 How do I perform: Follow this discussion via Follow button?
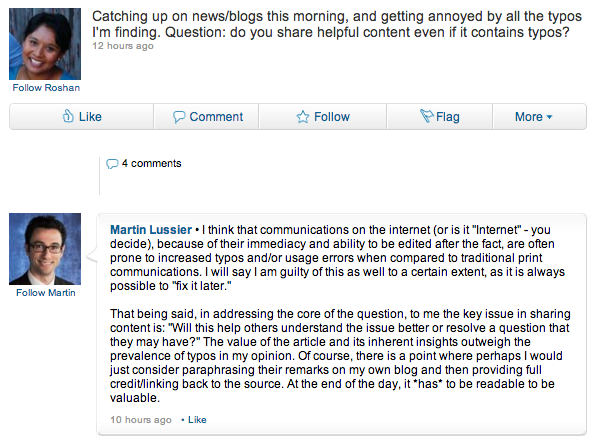323,117
